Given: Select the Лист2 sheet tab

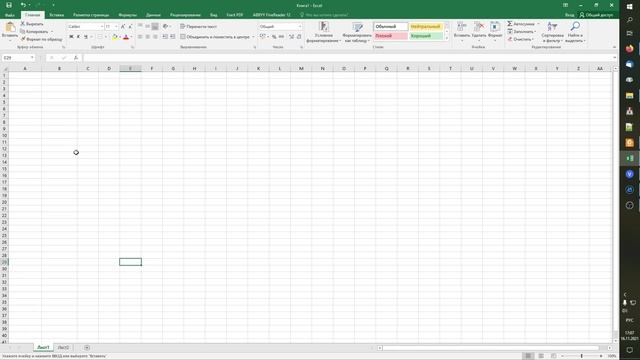Looking at the screenshot, I should (63, 348).
